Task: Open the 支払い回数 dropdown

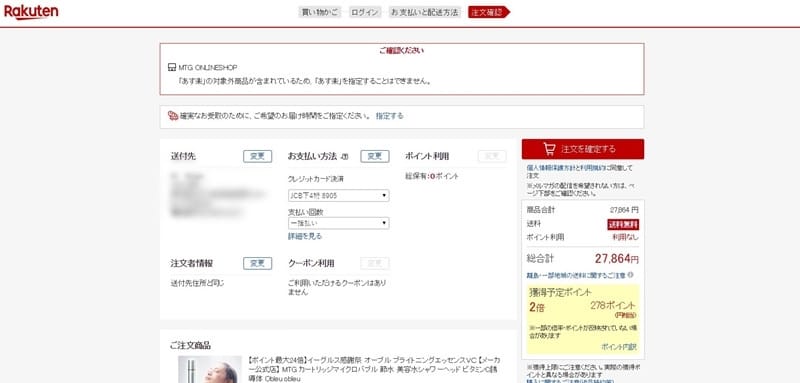Action: click(338, 223)
